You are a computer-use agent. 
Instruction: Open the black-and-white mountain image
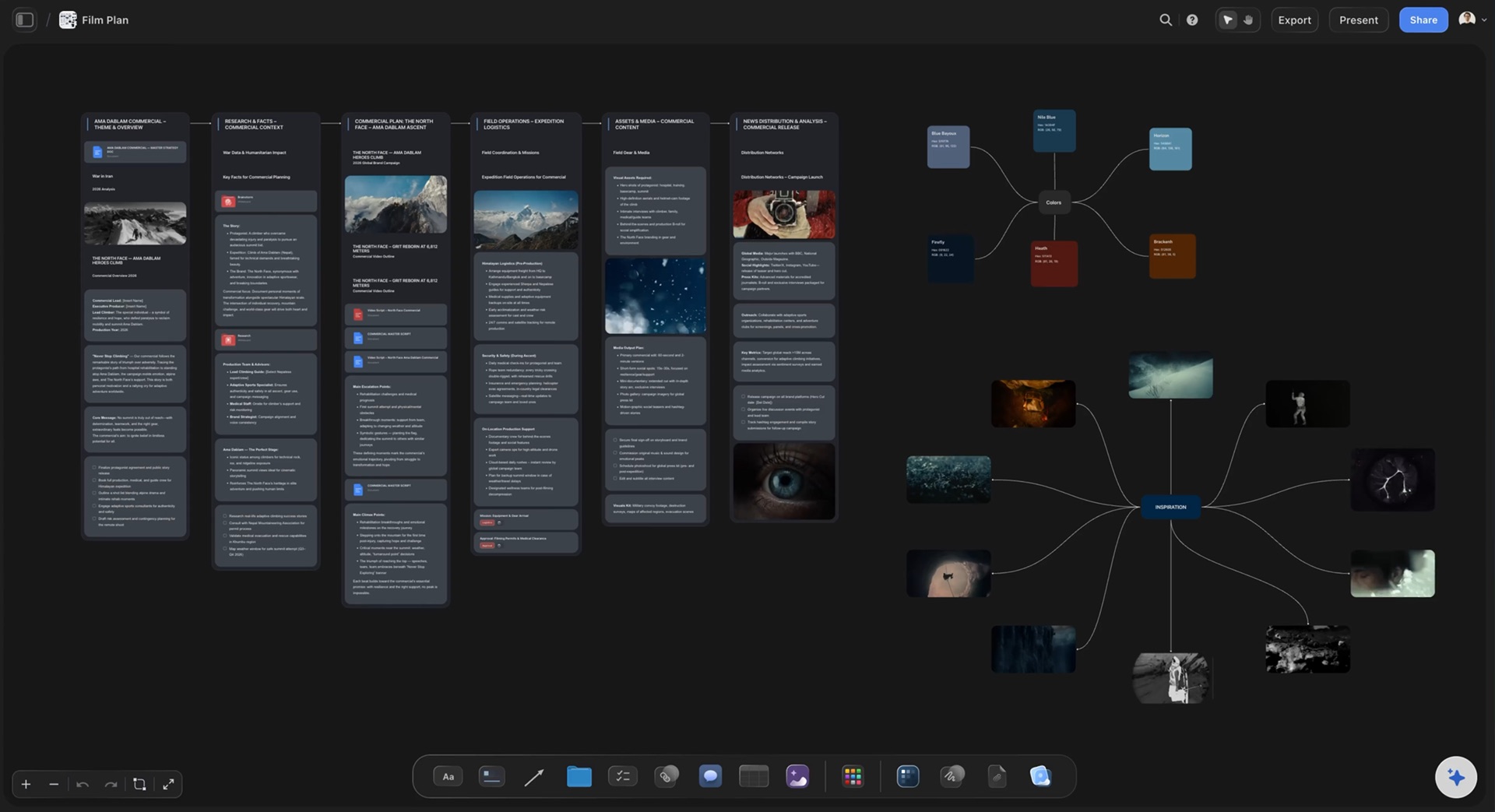[135, 223]
